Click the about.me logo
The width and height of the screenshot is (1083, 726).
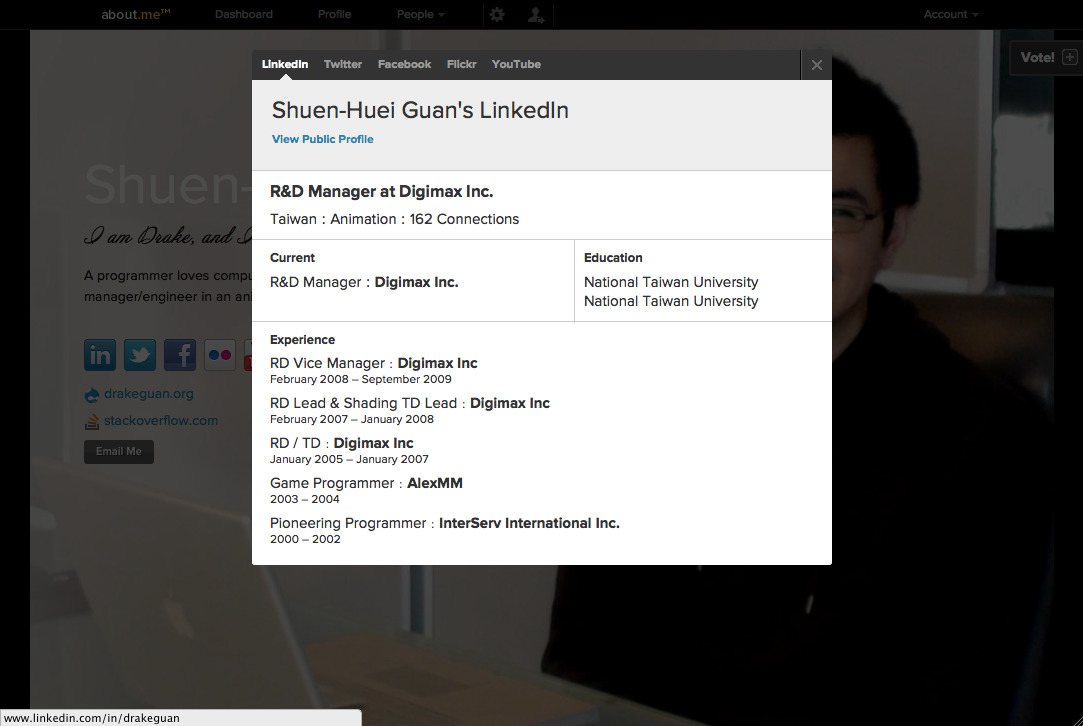[x=135, y=15]
